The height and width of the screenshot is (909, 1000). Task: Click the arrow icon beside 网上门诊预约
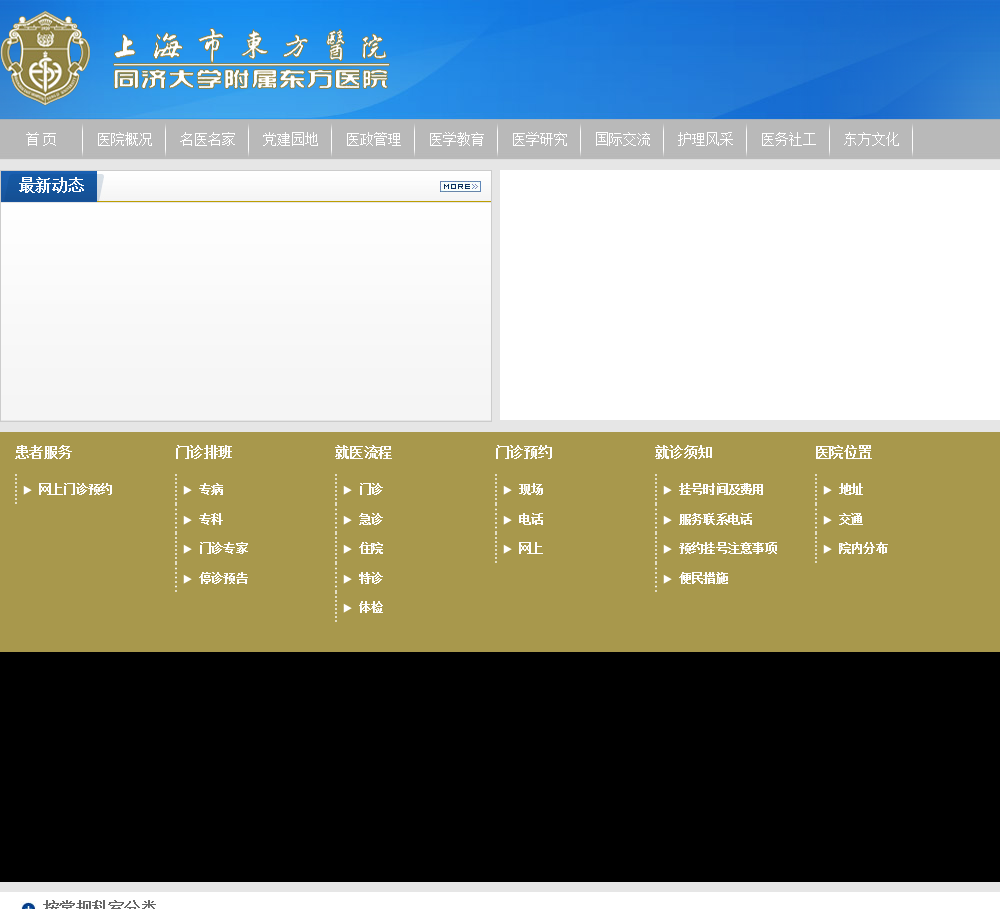point(27,490)
